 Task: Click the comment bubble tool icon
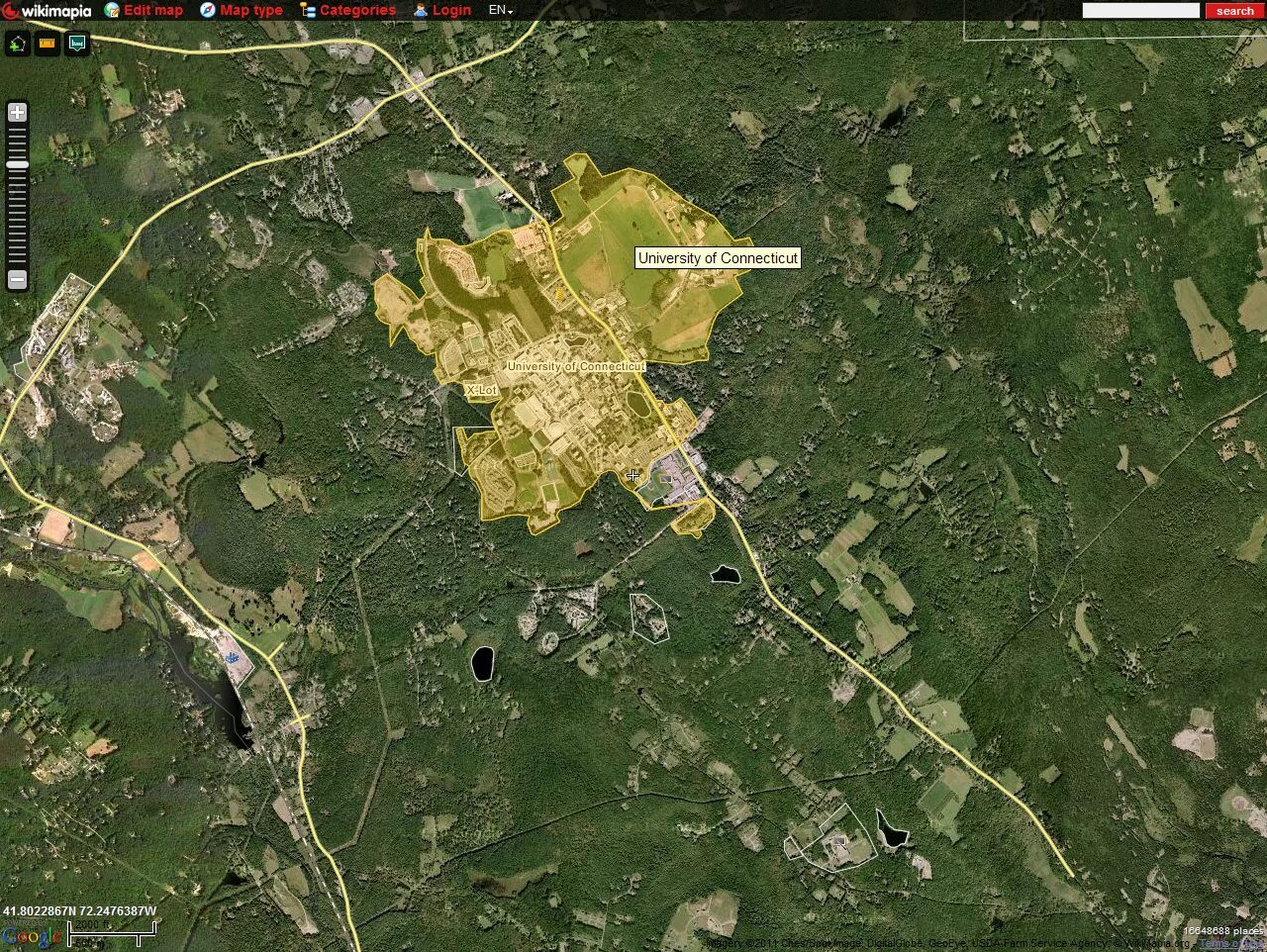click(77, 44)
